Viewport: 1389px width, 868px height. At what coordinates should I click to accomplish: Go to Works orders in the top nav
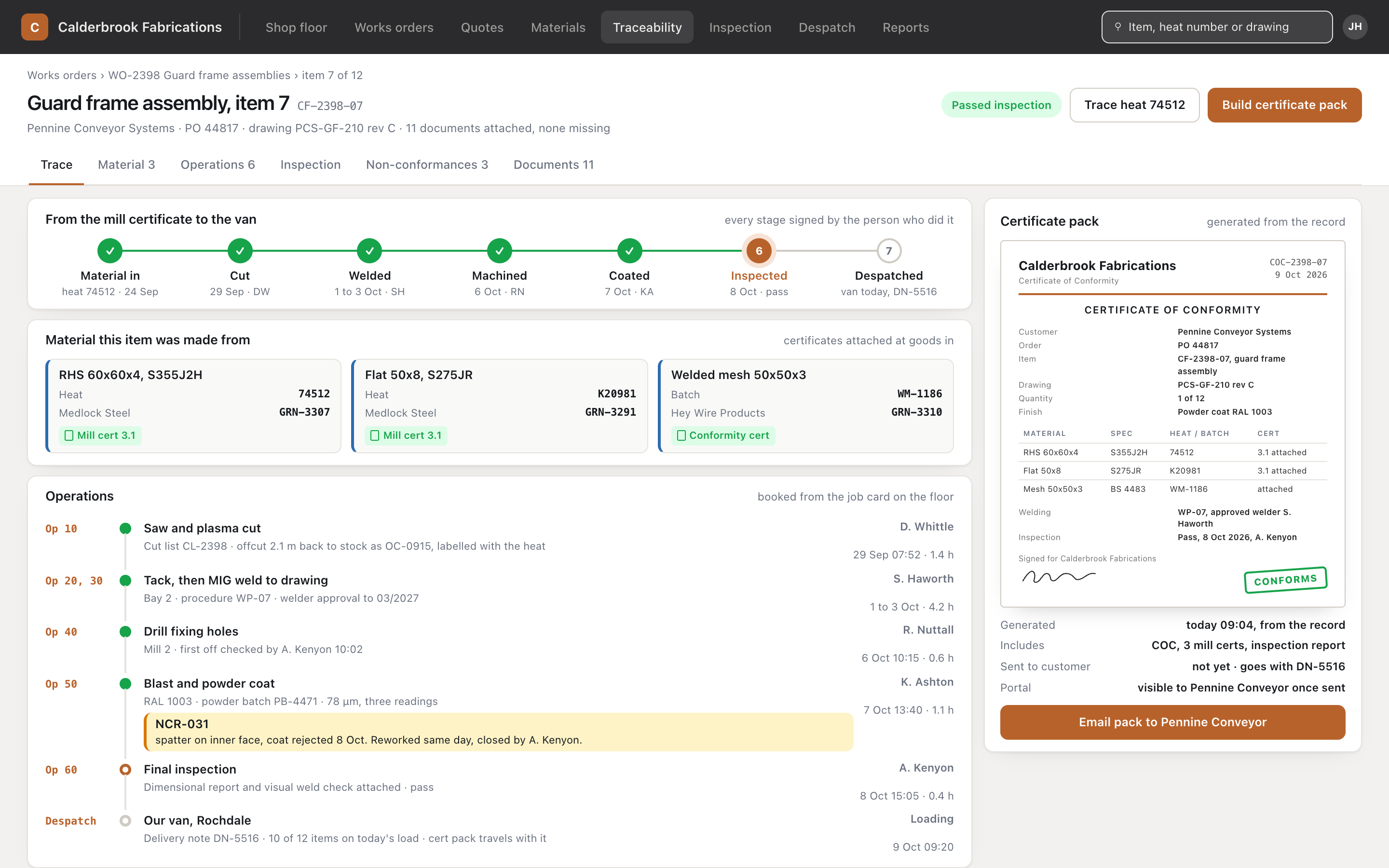pyautogui.click(x=394, y=27)
